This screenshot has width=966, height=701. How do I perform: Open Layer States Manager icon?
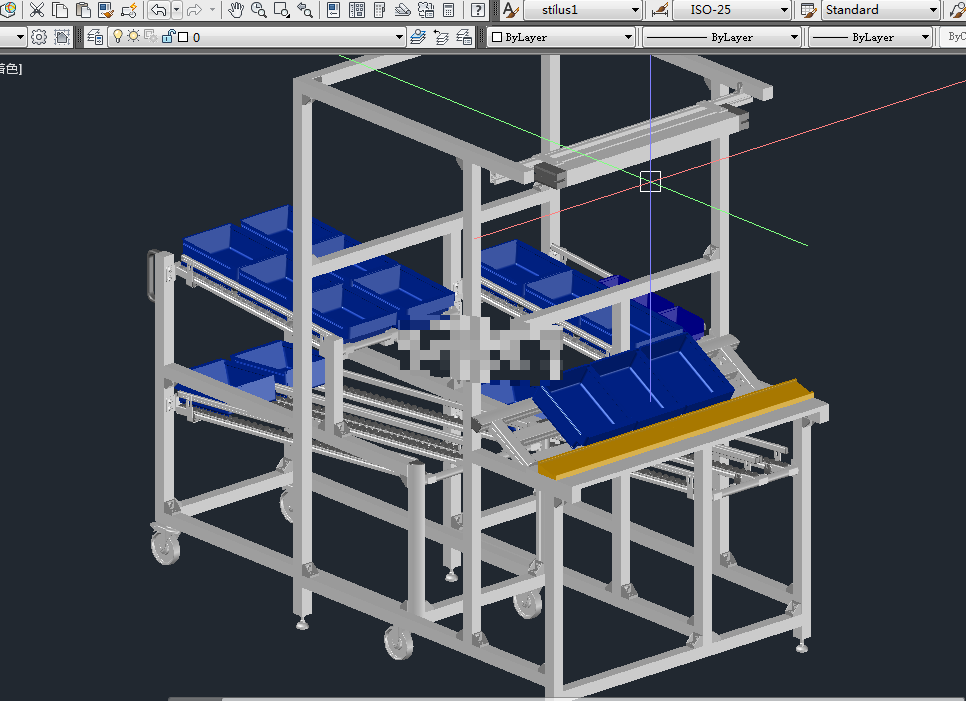click(464, 37)
